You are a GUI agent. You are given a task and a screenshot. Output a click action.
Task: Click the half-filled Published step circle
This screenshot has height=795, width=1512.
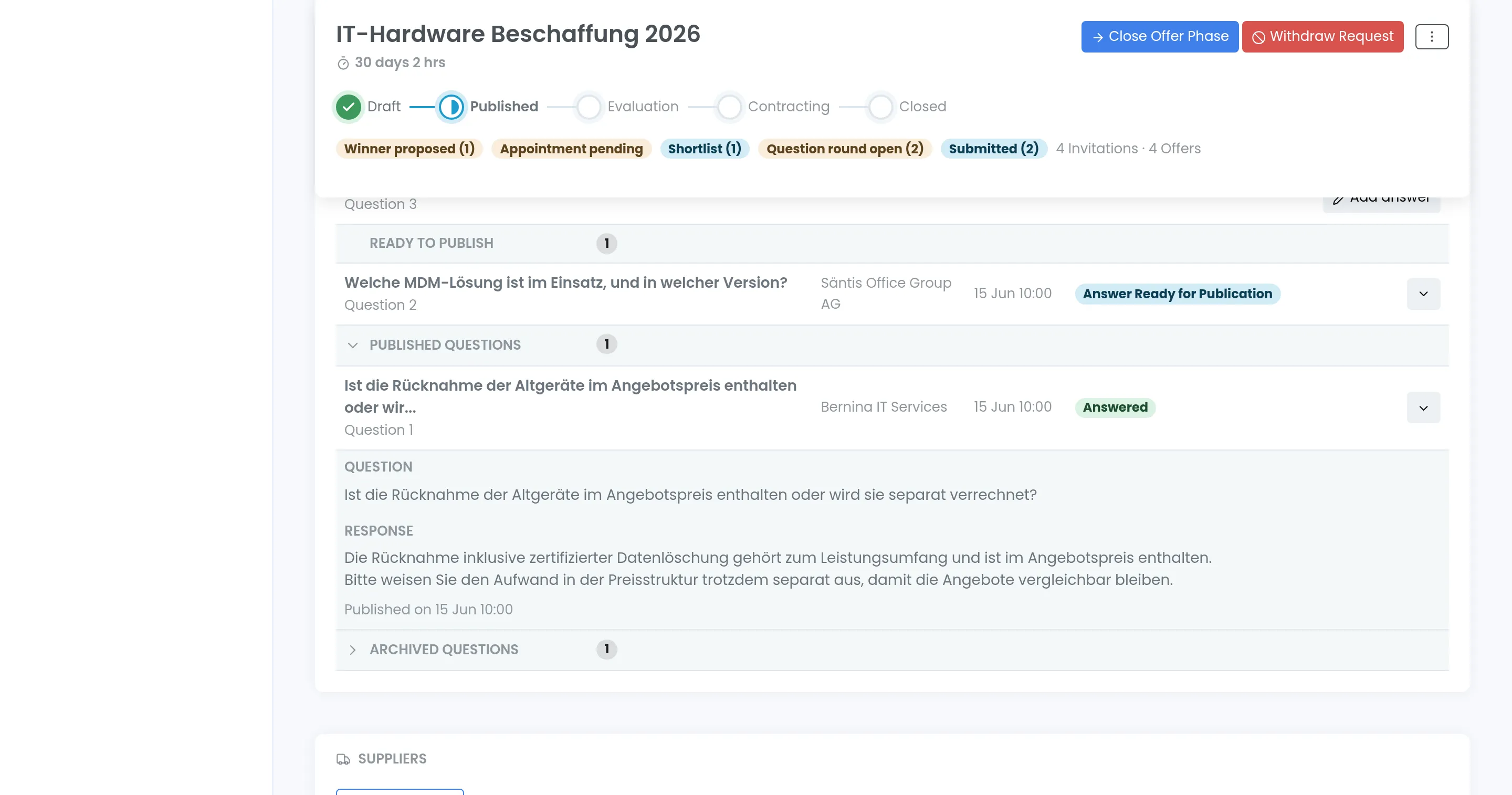[451, 107]
